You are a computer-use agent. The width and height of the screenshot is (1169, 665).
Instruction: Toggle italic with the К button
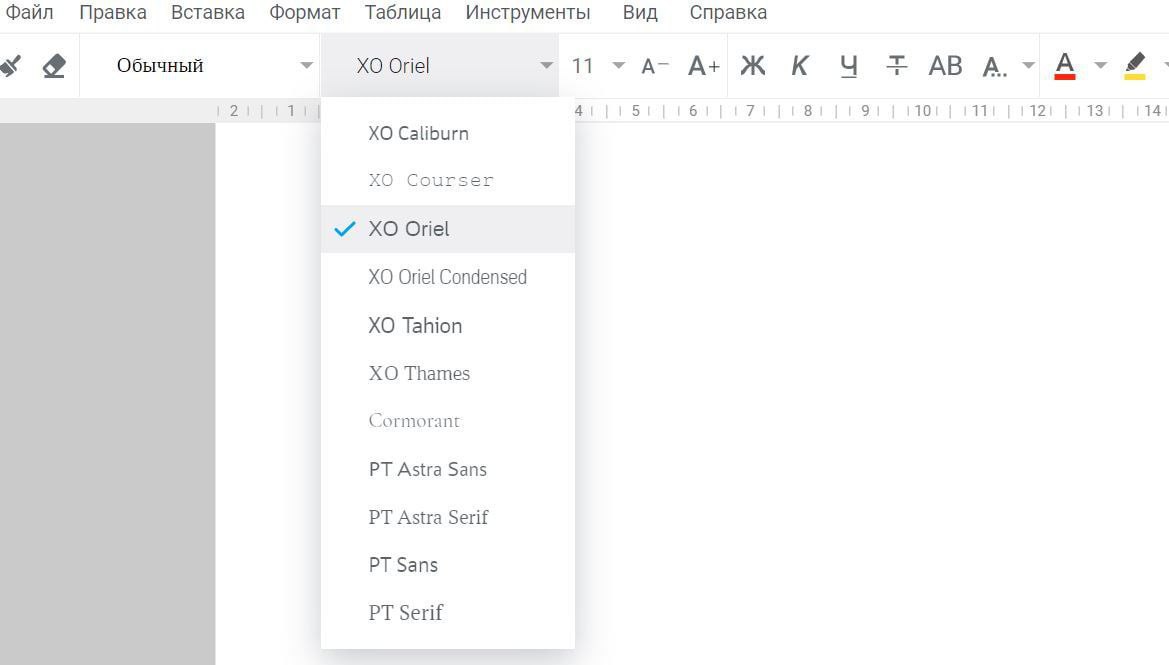pyautogui.click(x=800, y=66)
